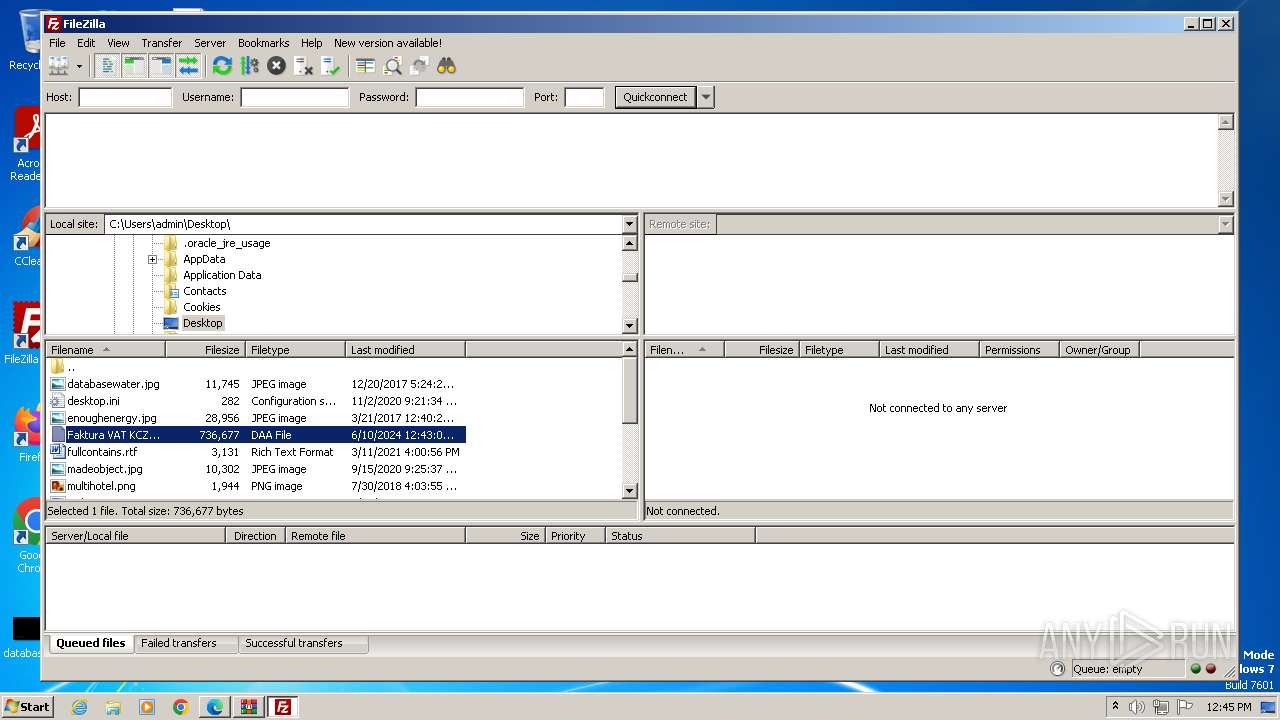Expand the AppData folder tree node
This screenshot has width=1280, height=720.
152,259
